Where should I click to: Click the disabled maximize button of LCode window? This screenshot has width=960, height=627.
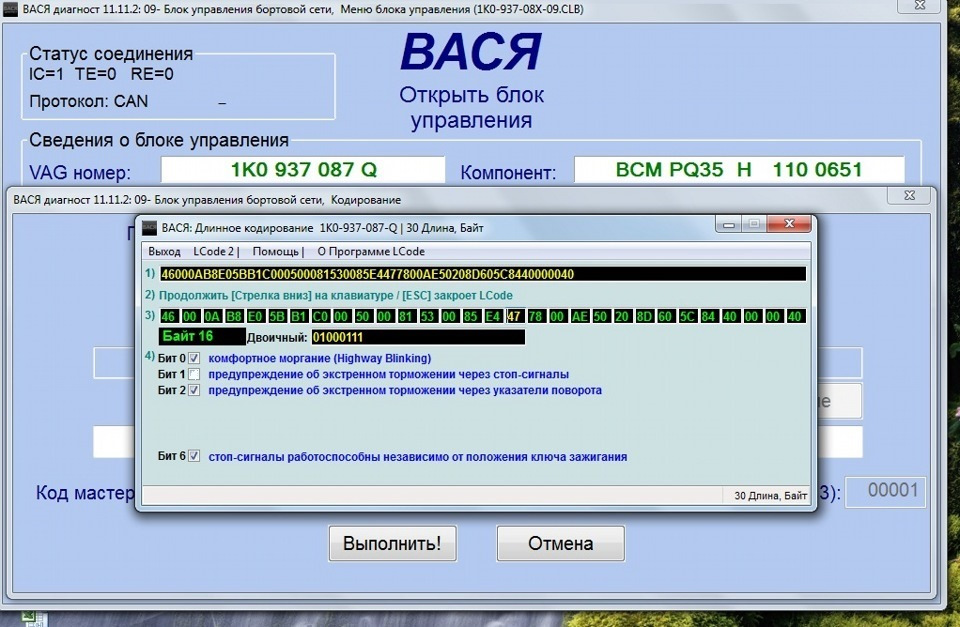click(x=754, y=225)
